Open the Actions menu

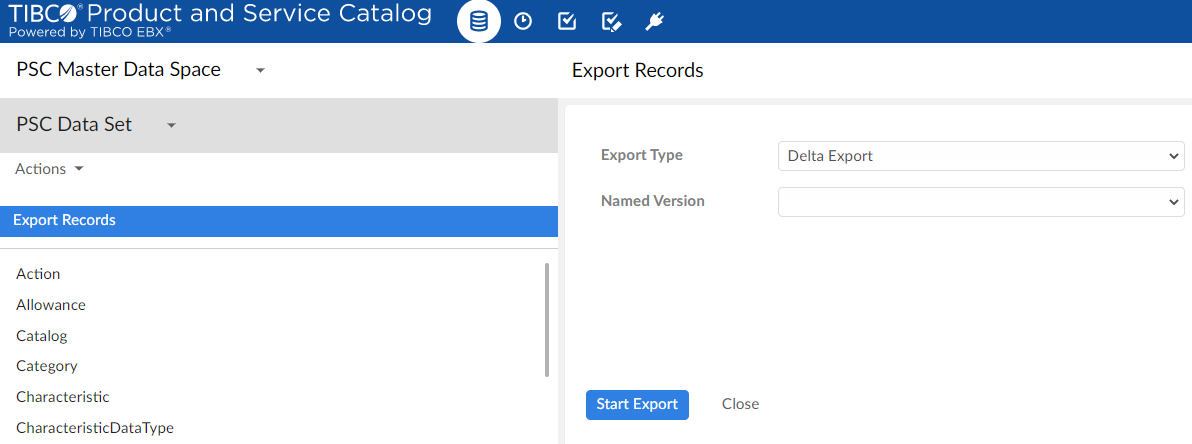point(49,169)
